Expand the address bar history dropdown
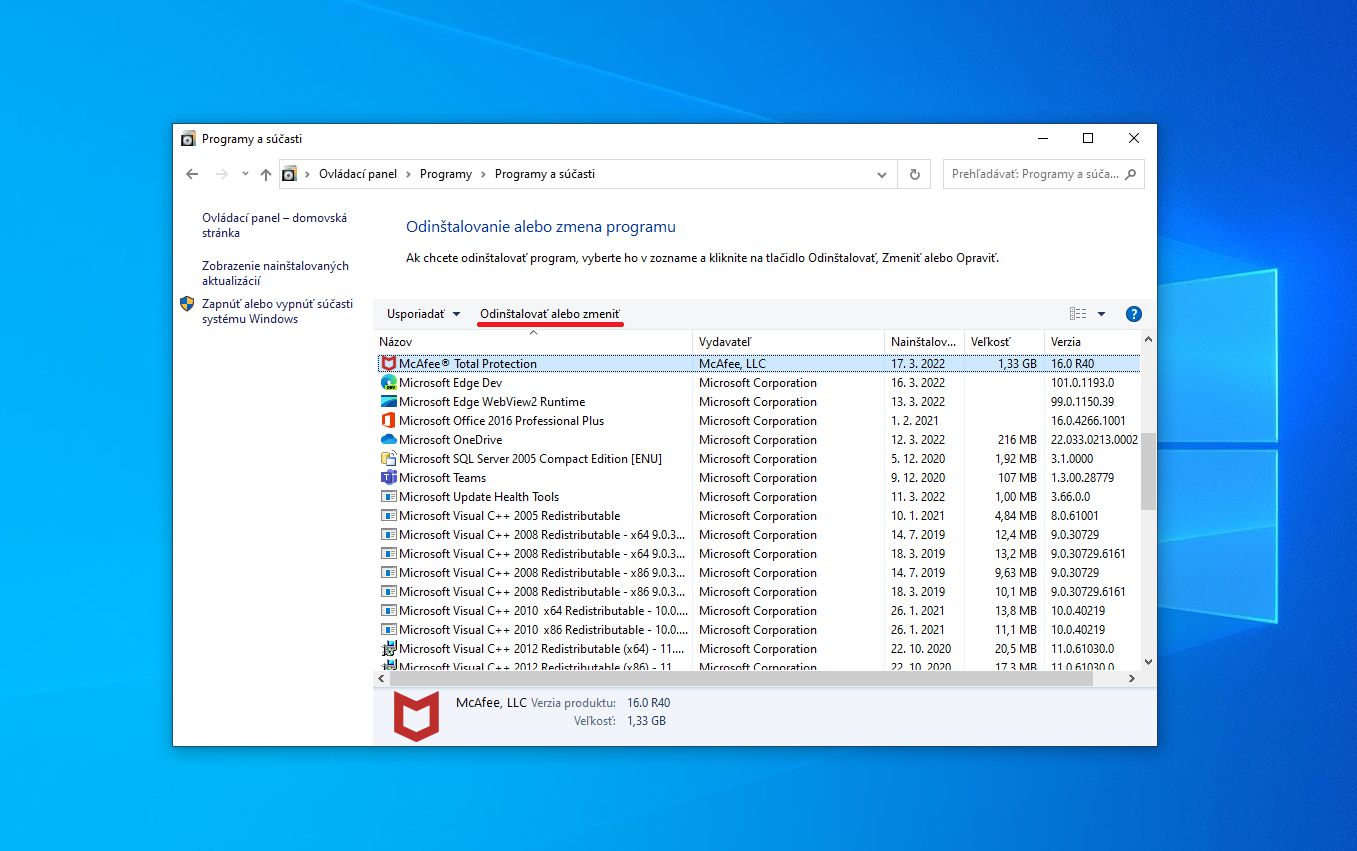The width and height of the screenshot is (1357, 851). pos(881,174)
